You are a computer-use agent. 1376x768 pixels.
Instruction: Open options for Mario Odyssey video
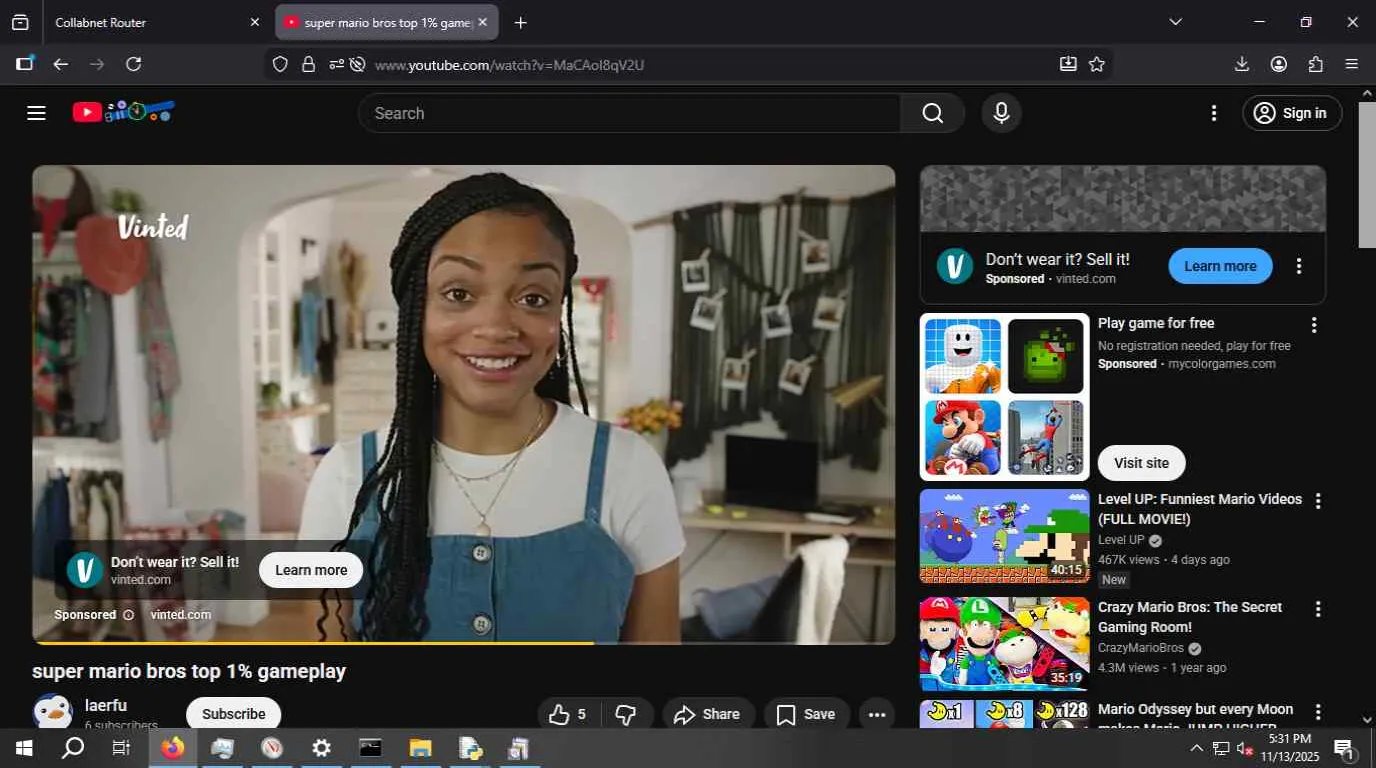click(x=1318, y=712)
